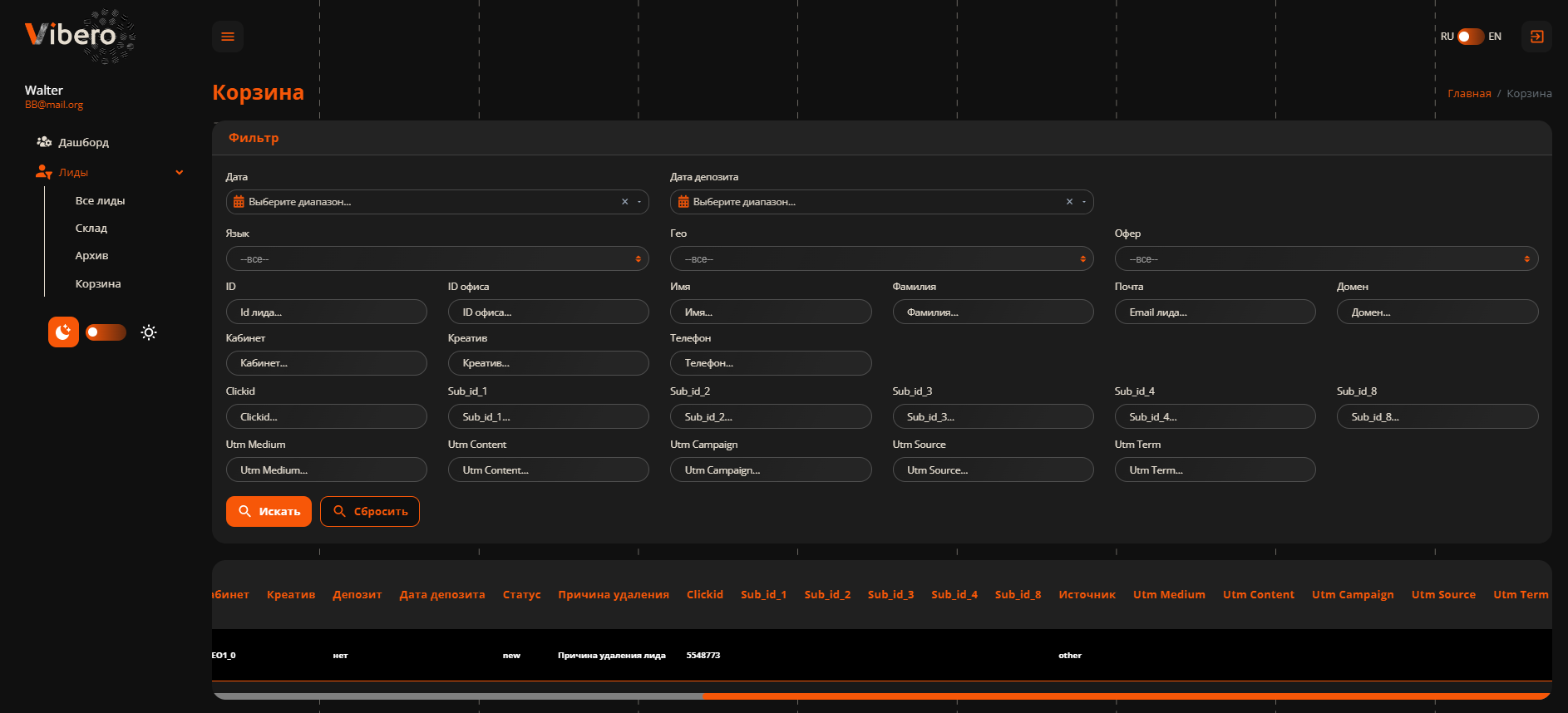Focus the Кабинет input field

point(326,363)
